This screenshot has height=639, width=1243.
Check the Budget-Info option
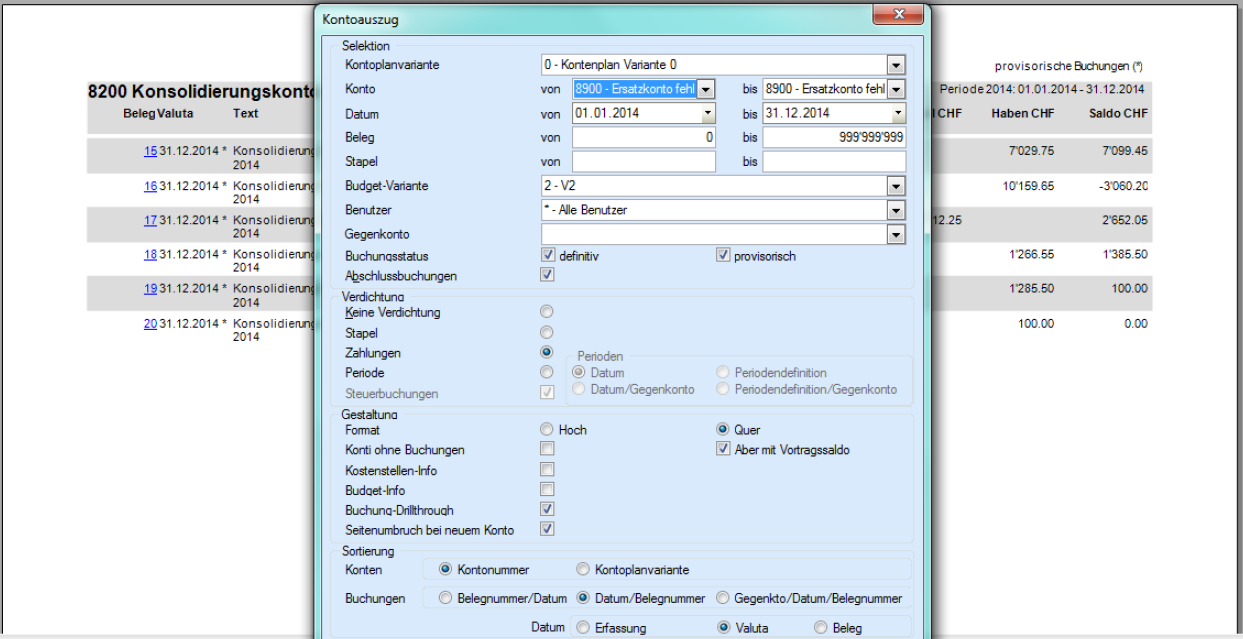pos(547,490)
